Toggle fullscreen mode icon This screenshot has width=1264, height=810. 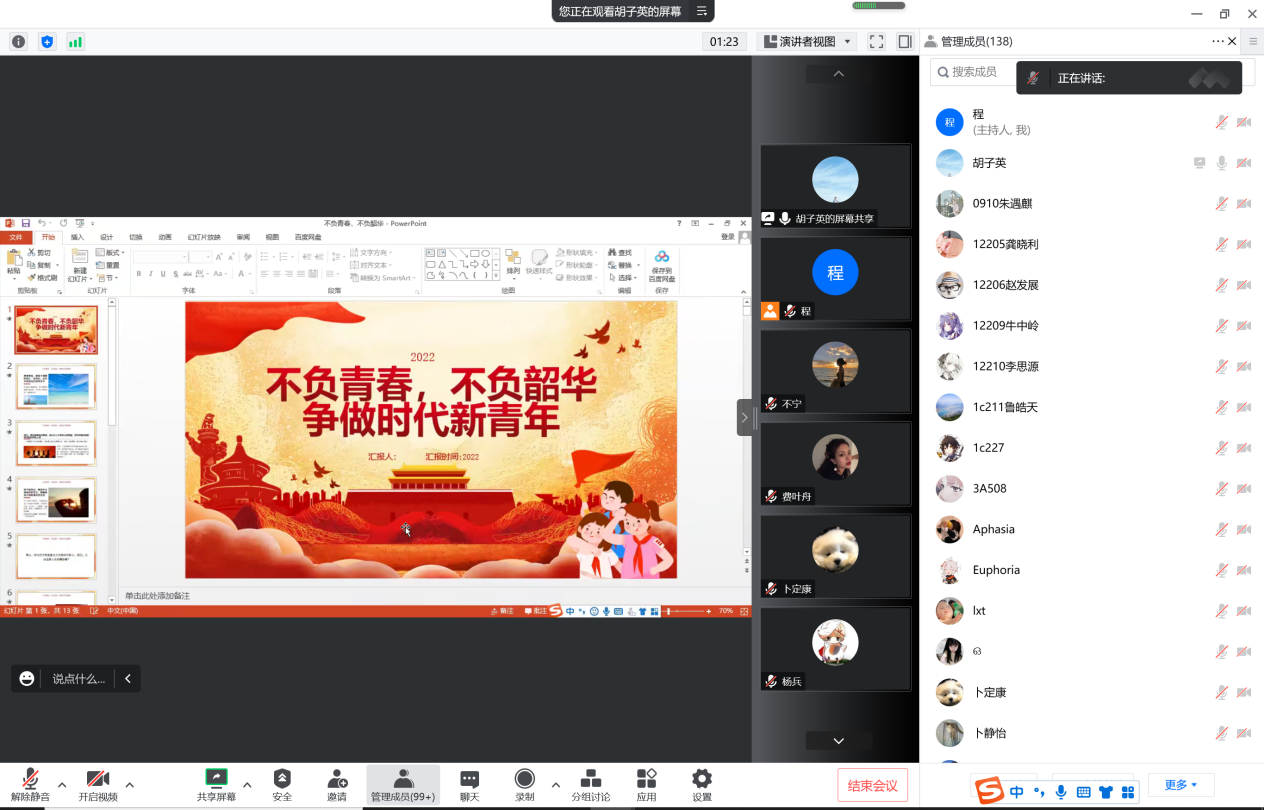coord(876,41)
